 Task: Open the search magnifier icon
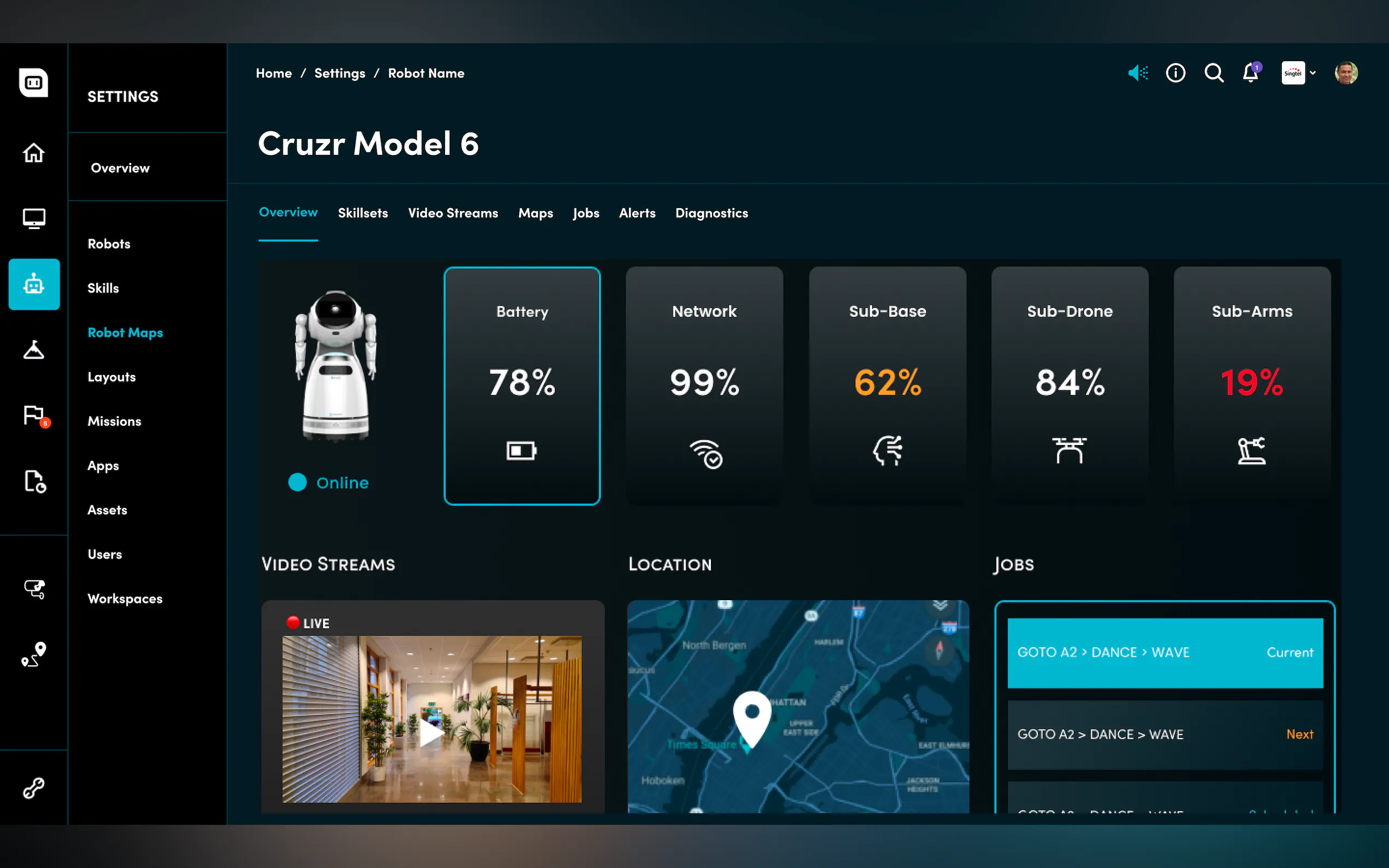(1213, 73)
